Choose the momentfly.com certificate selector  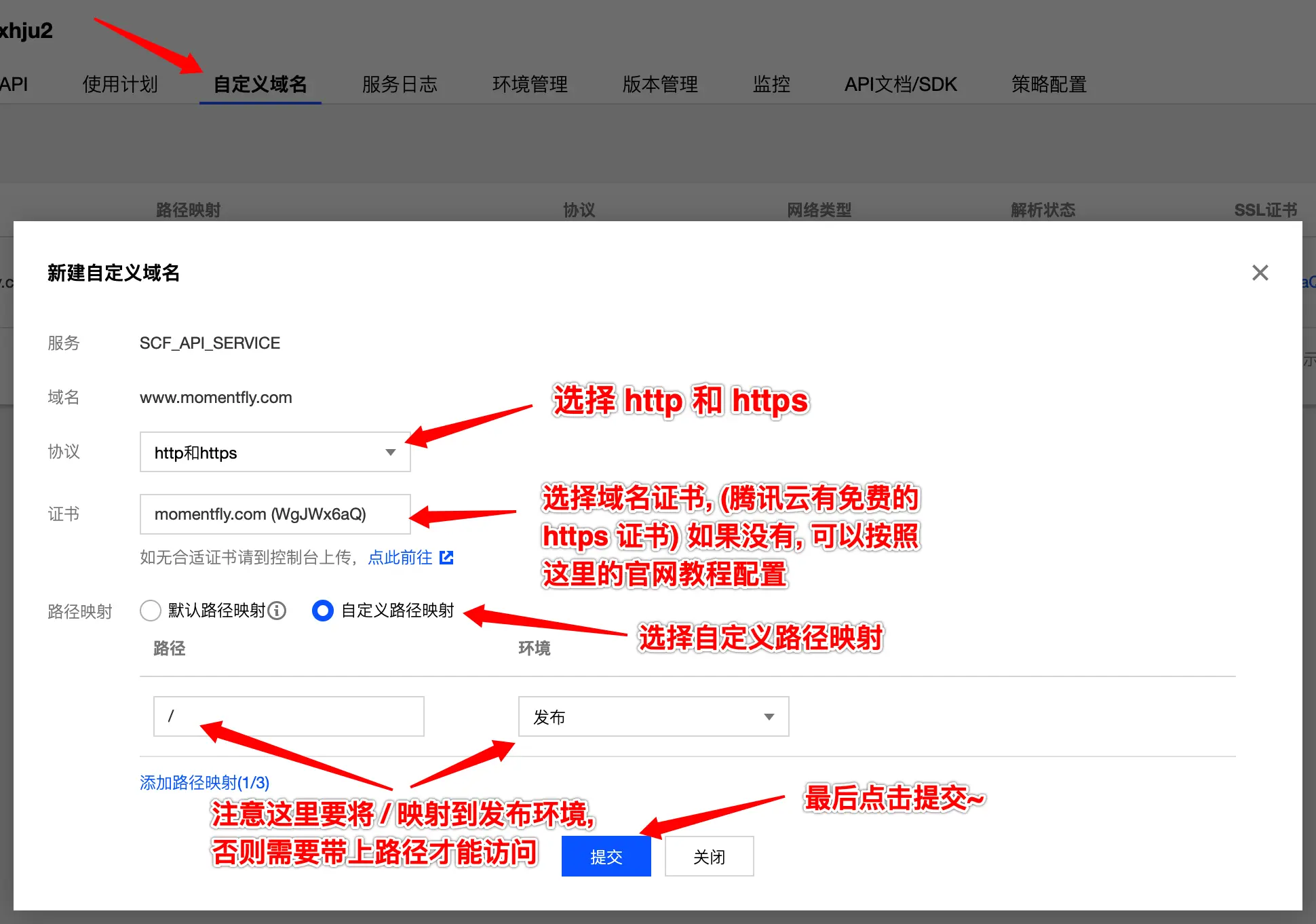[x=274, y=514]
